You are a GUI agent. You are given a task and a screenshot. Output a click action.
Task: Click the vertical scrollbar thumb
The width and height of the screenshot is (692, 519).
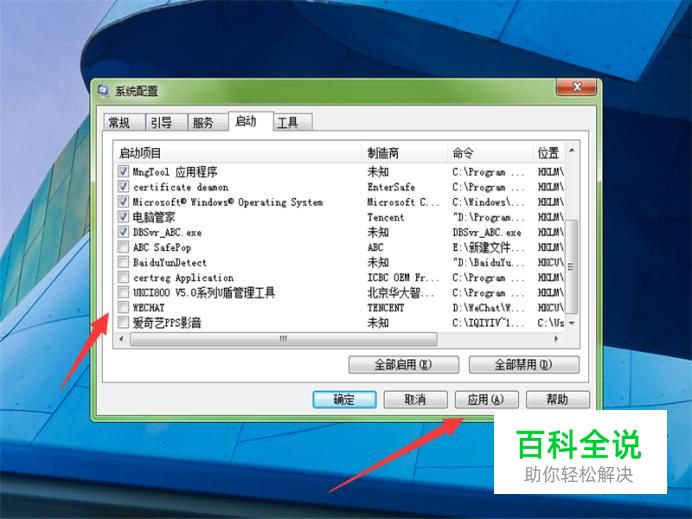click(x=572, y=267)
